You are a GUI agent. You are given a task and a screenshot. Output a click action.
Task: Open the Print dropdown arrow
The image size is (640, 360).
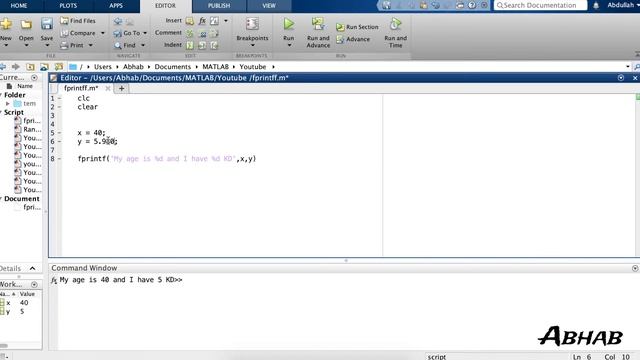pos(91,45)
